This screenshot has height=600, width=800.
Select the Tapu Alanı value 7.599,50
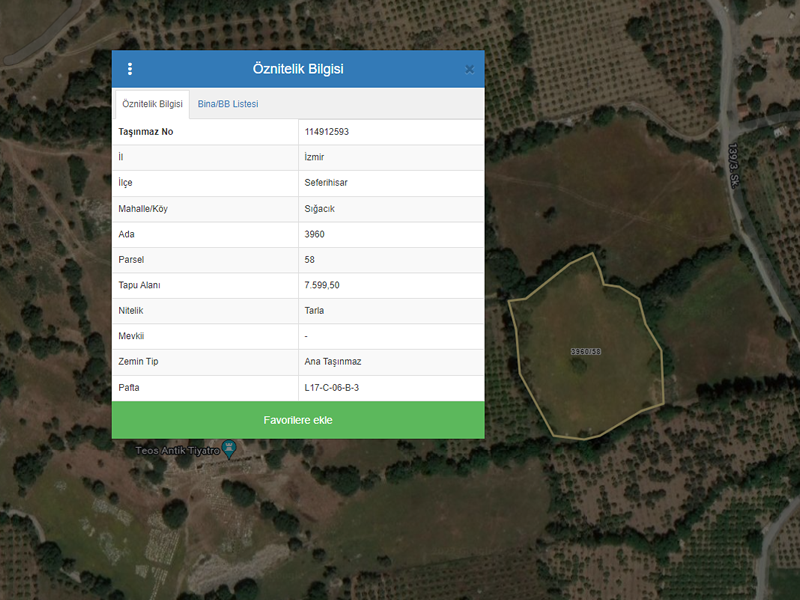[x=321, y=285]
